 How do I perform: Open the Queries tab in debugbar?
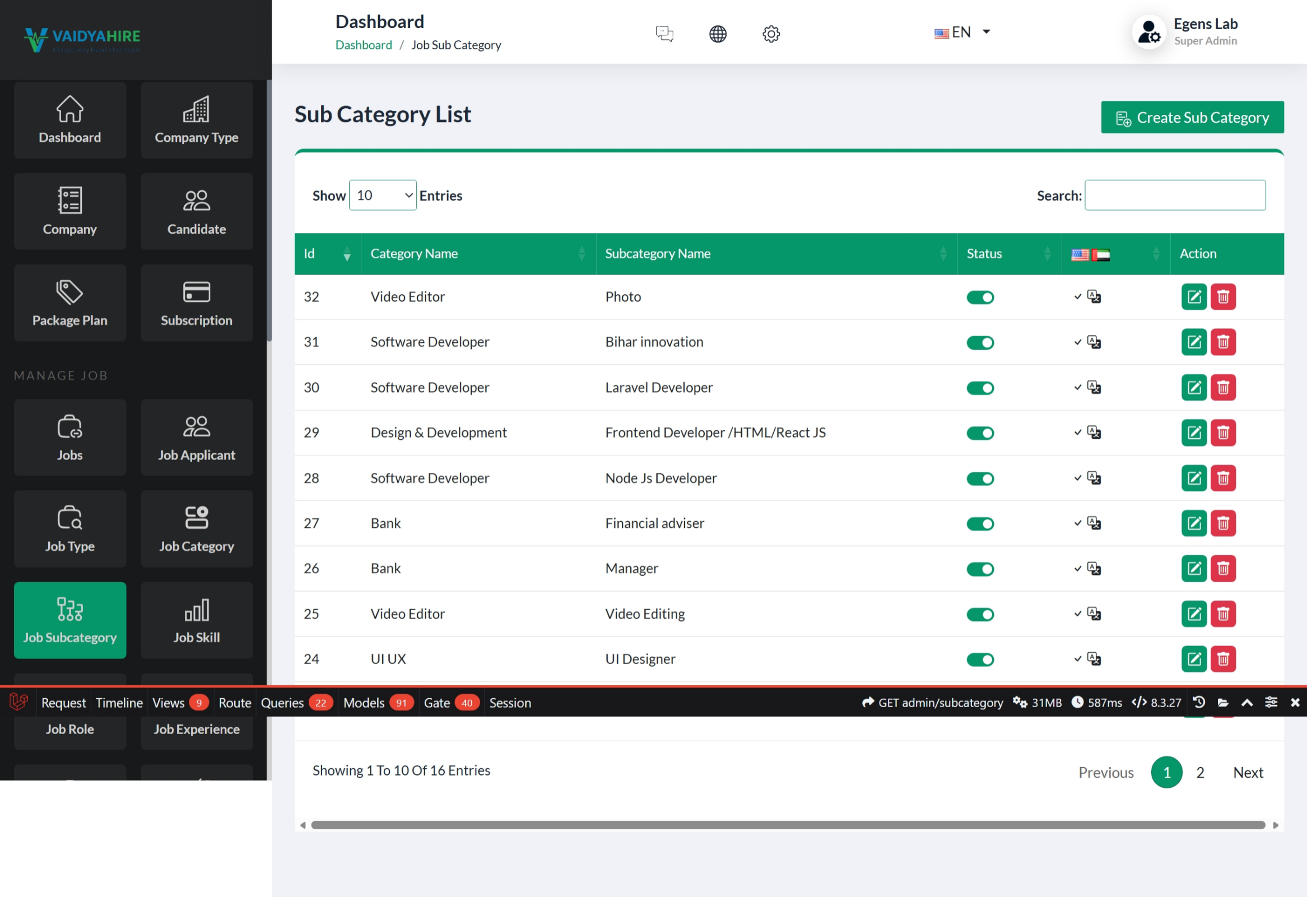282,703
